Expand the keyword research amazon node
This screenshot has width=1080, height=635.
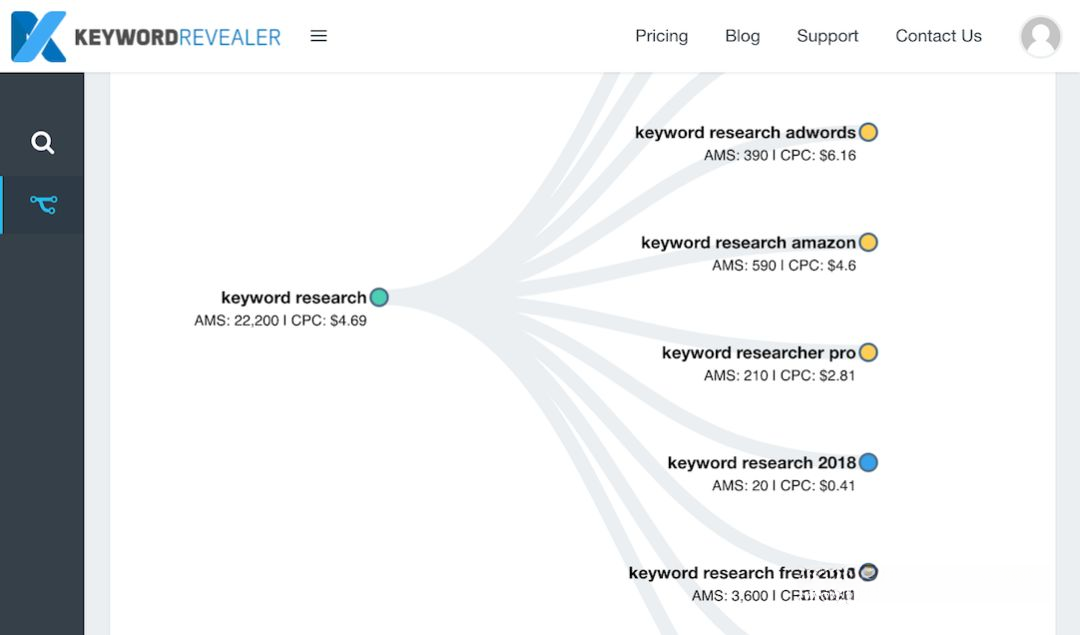pyautogui.click(x=868, y=242)
